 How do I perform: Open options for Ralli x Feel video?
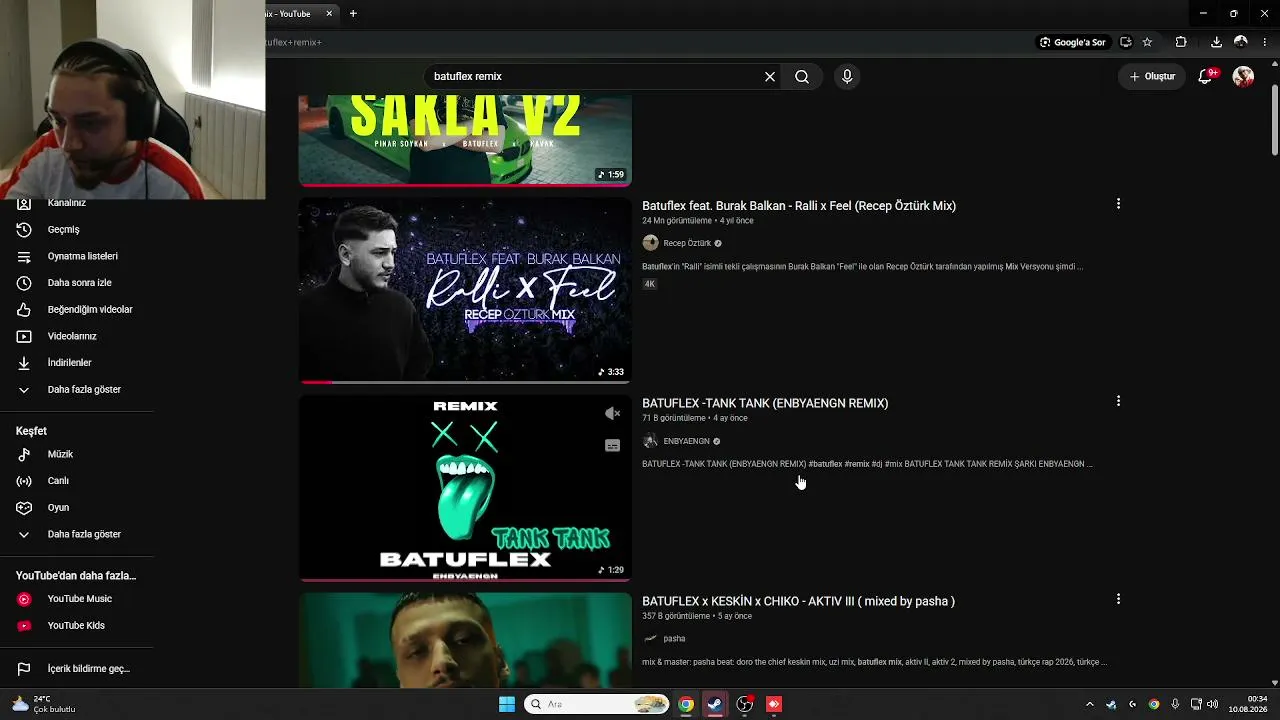pos(1118,203)
